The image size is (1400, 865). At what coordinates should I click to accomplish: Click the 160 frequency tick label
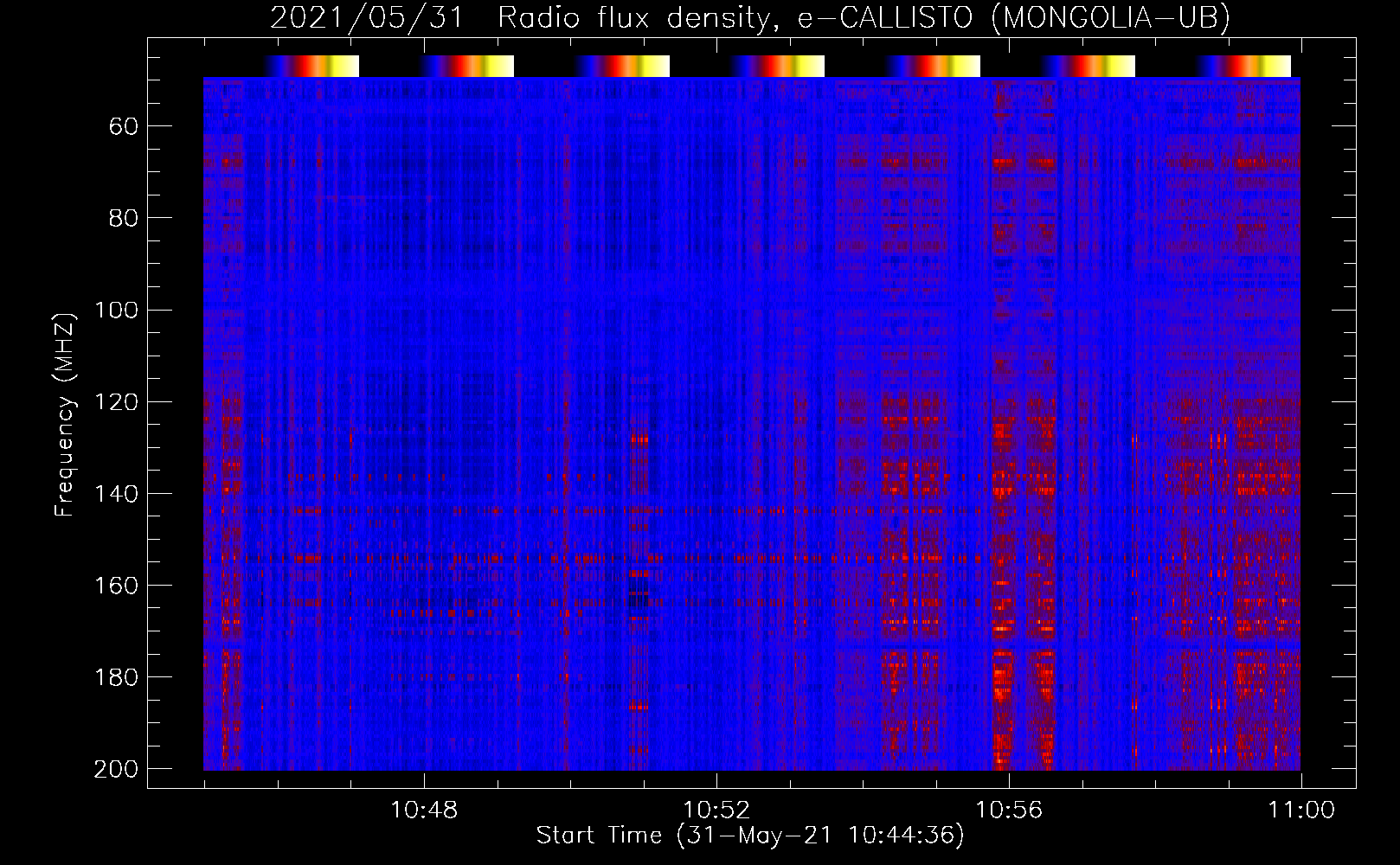click(116, 585)
